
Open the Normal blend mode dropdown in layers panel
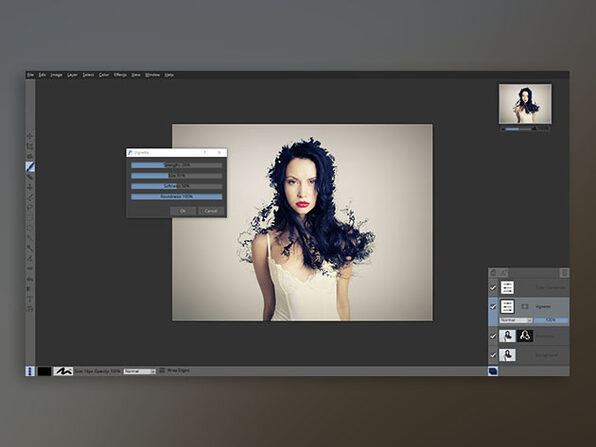tap(516, 320)
